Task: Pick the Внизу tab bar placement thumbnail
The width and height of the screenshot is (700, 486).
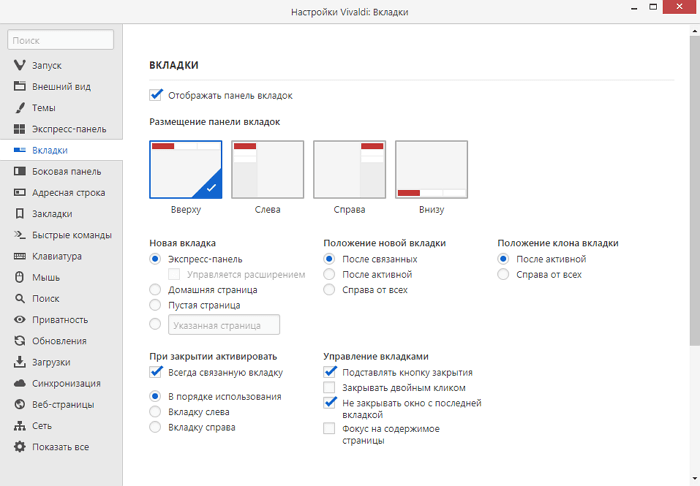Action: [431, 170]
